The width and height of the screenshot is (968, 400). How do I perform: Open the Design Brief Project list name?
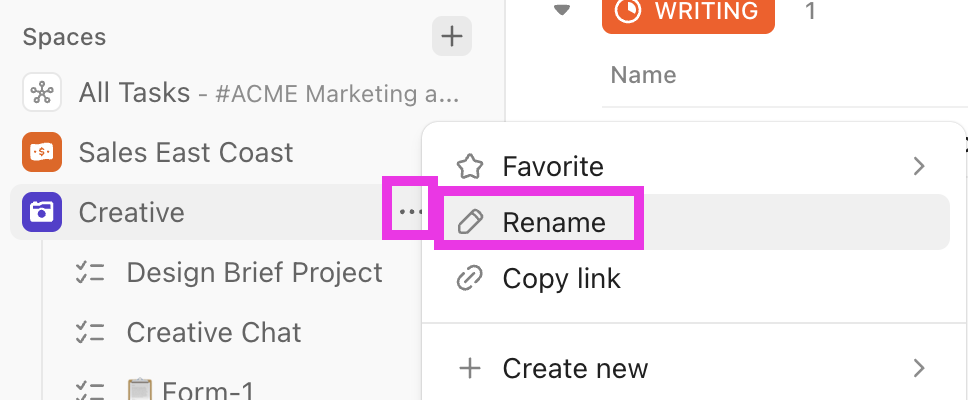tap(254, 272)
